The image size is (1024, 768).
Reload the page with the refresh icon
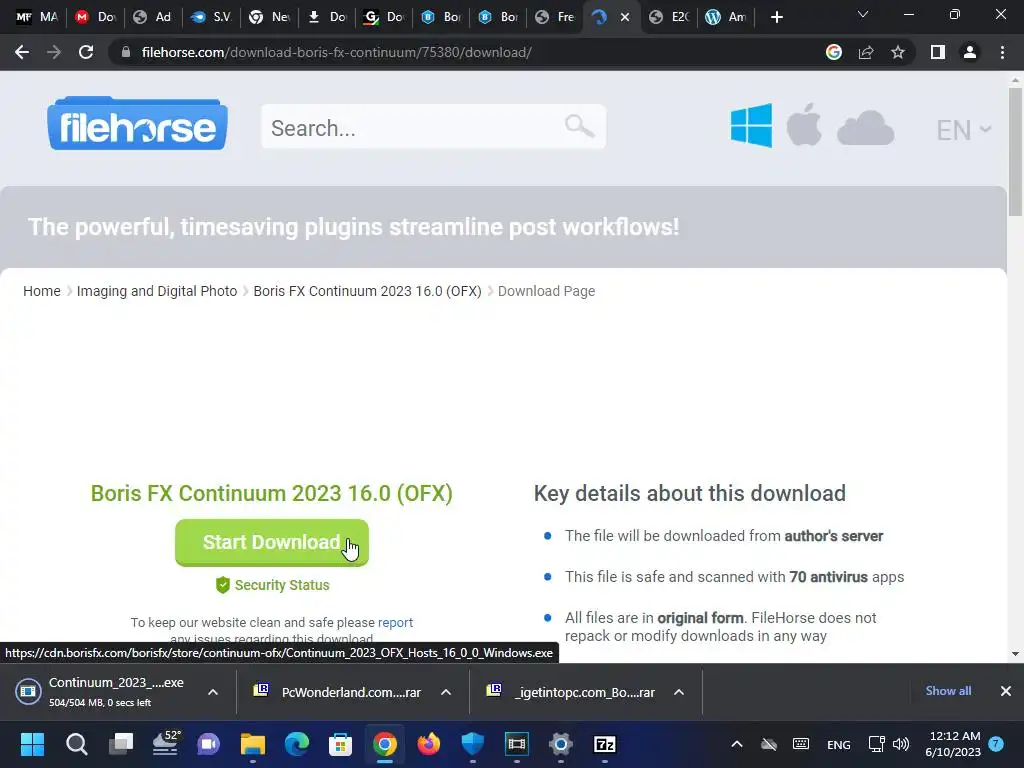[x=86, y=52]
